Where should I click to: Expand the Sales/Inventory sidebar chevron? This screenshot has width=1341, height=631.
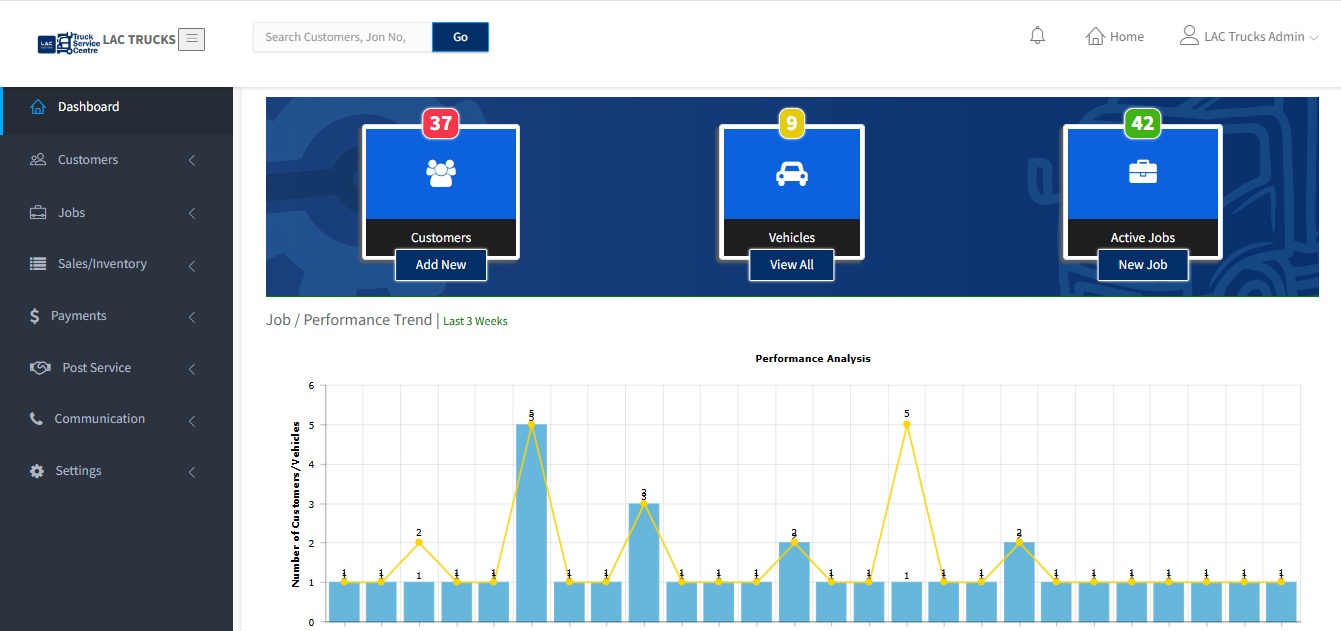coord(192,265)
